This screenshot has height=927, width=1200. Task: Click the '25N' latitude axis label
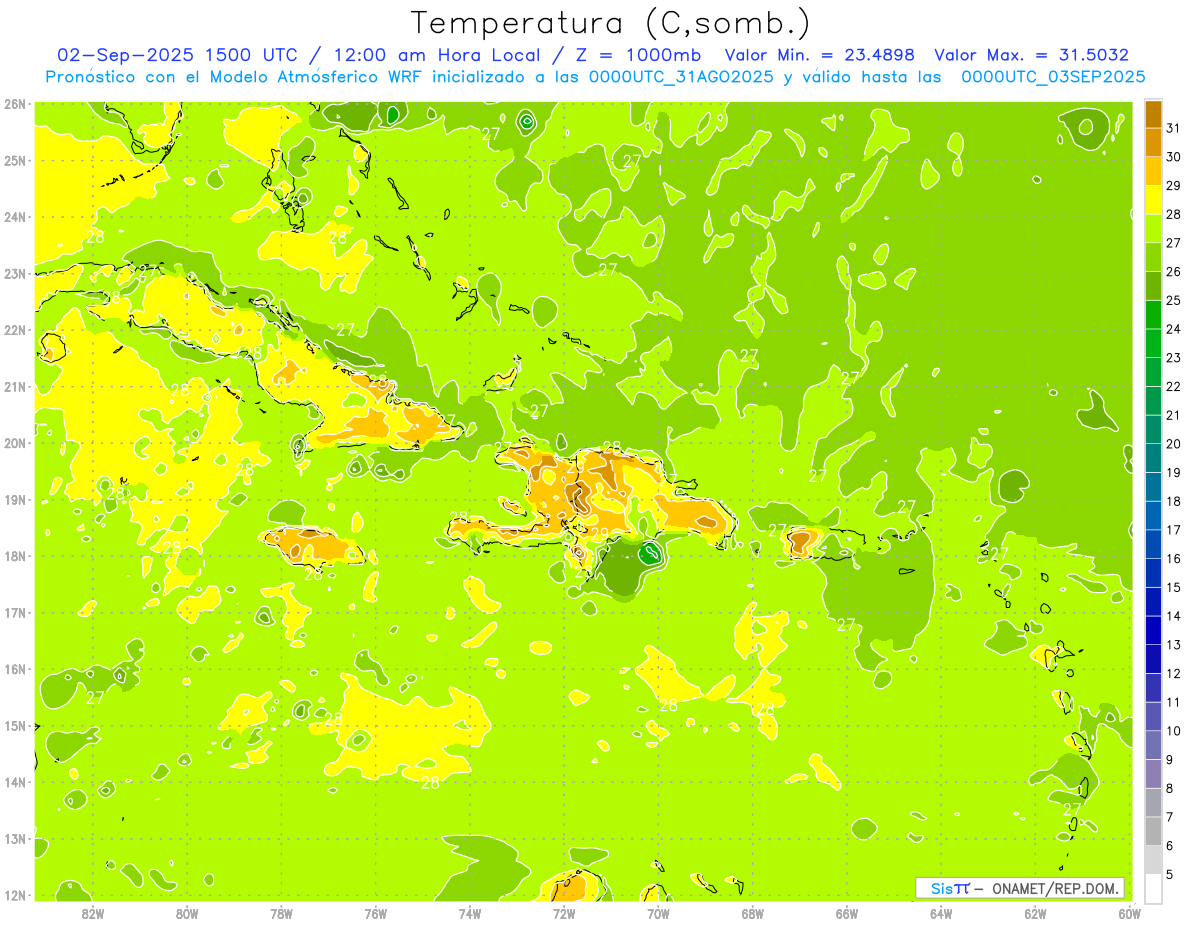pos(16,160)
